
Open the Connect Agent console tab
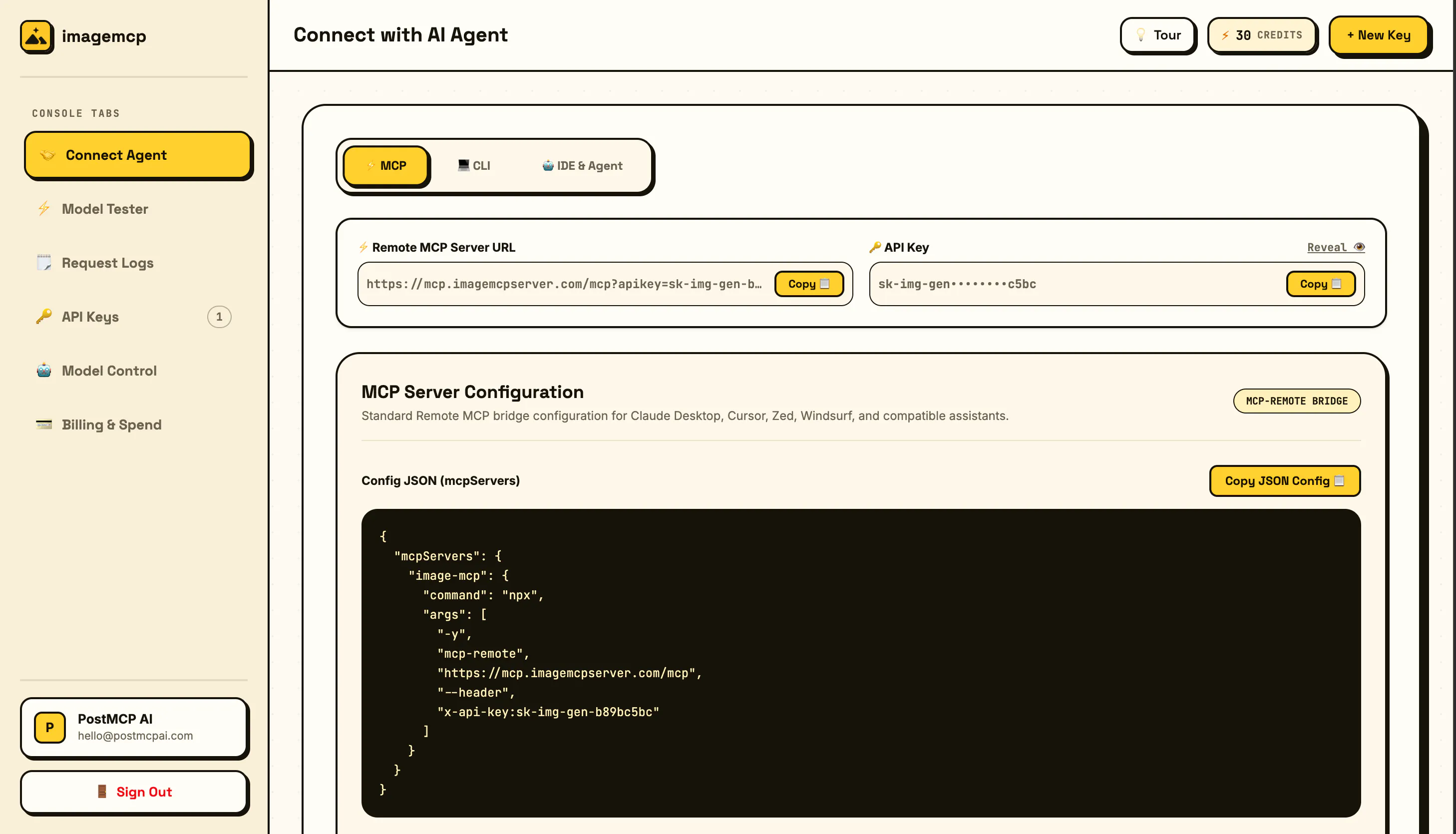[x=138, y=155]
